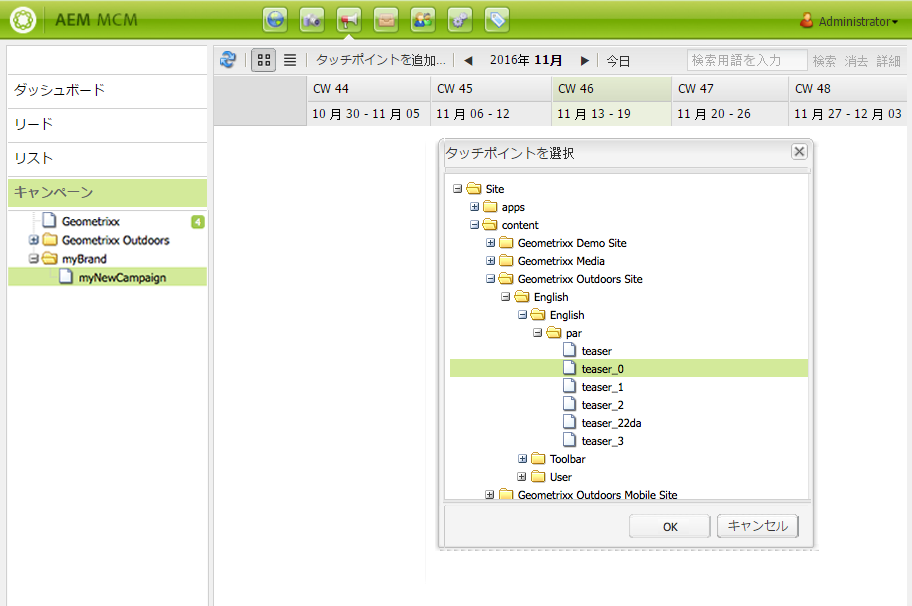
Task: Open the Administrator user menu
Action: click(x=849, y=21)
